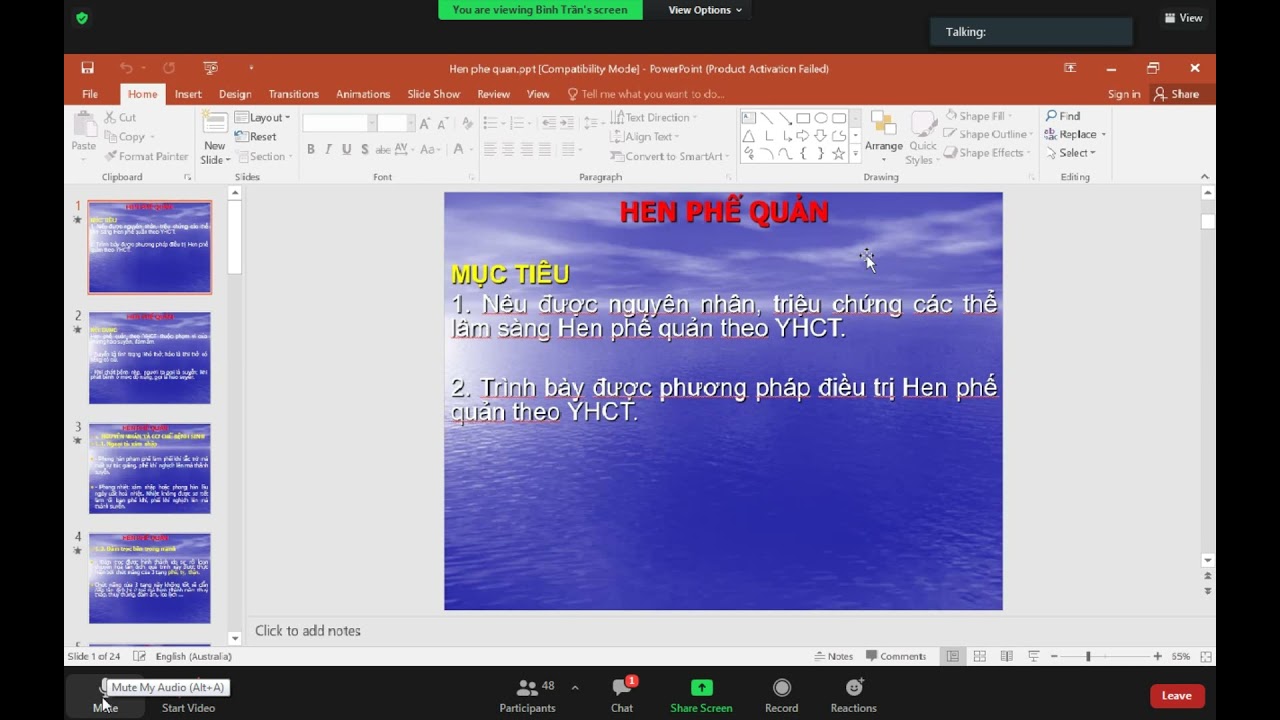Click Sign in link

(x=1124, y=94)
